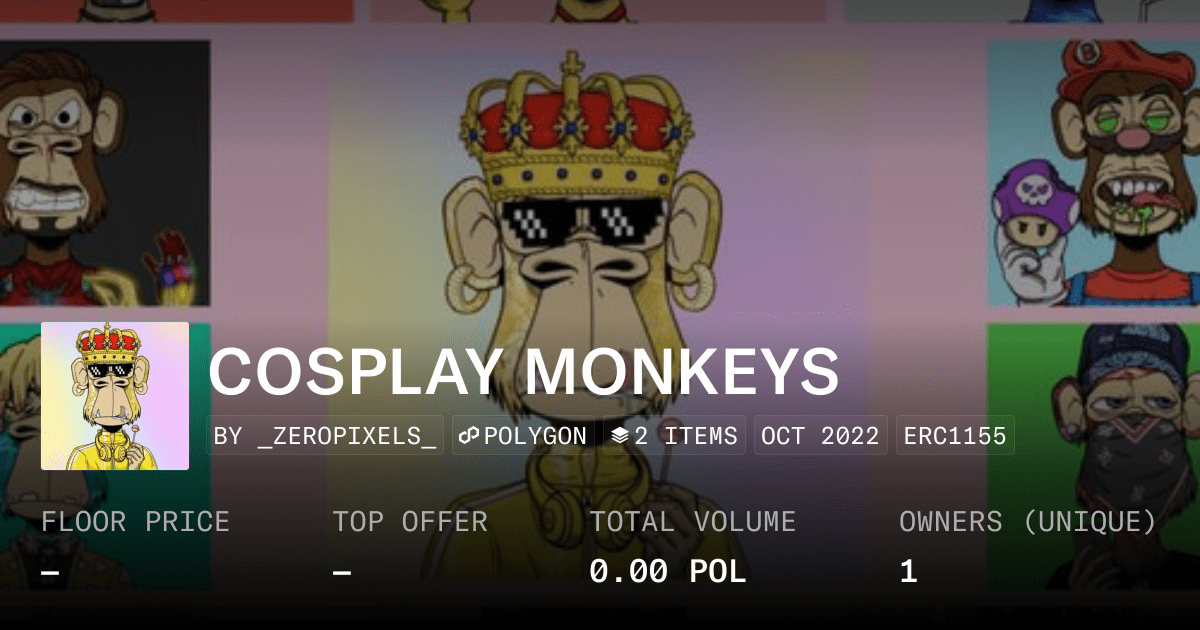This screenshot has width=1200, height=630.
Task: Click the OWNERS (UNIQUE) label
Action: point(1028,522)
